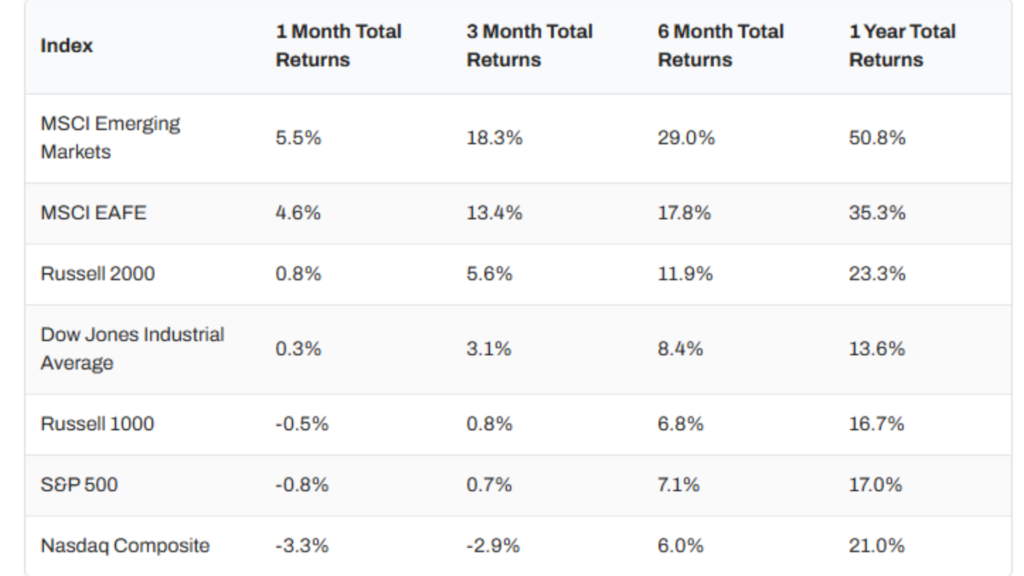1024x576 pixels.
Task: Click the -2.9% Nasdaq three-month cell
Action: point(493,546)
